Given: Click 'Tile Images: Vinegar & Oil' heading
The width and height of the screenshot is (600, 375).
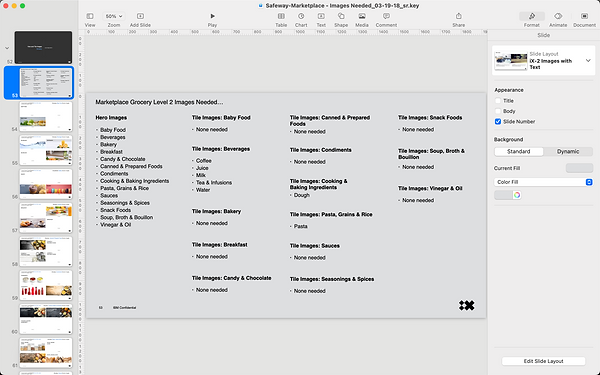Looking at the screenshot, I should pos(430,188).
